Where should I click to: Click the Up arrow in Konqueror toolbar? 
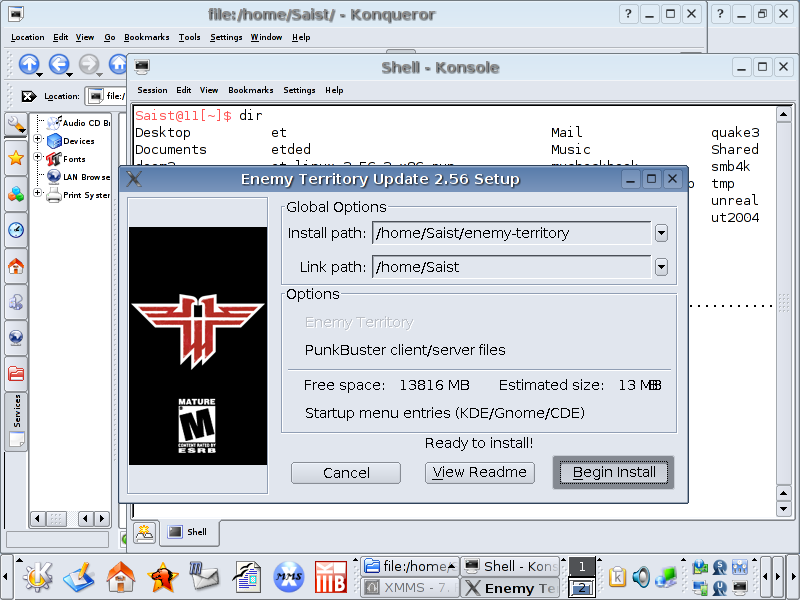coord(28,65)
